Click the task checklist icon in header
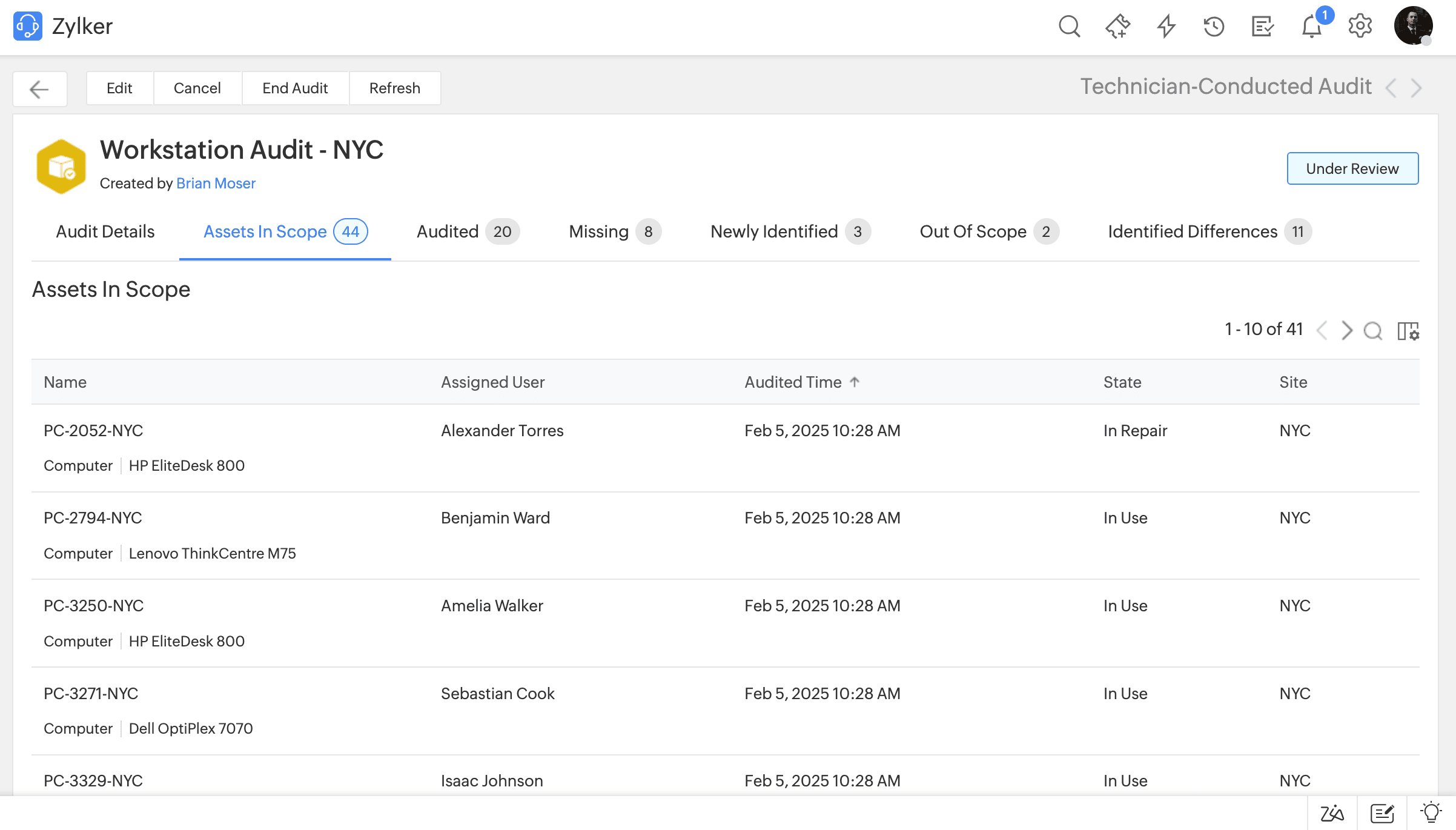 (x=1263, y=27)
